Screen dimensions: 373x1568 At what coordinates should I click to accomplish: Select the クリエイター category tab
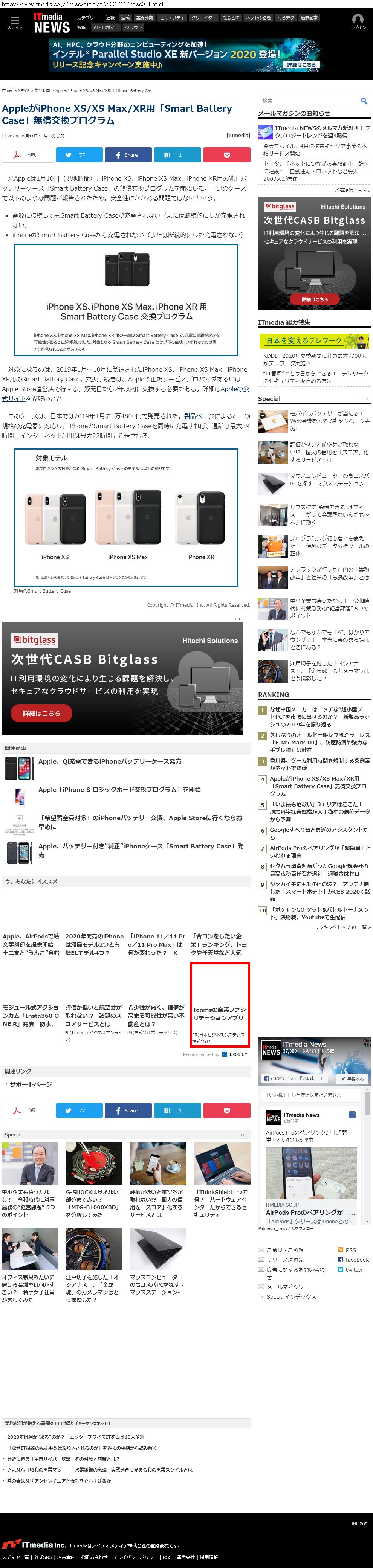click(203, 18)
